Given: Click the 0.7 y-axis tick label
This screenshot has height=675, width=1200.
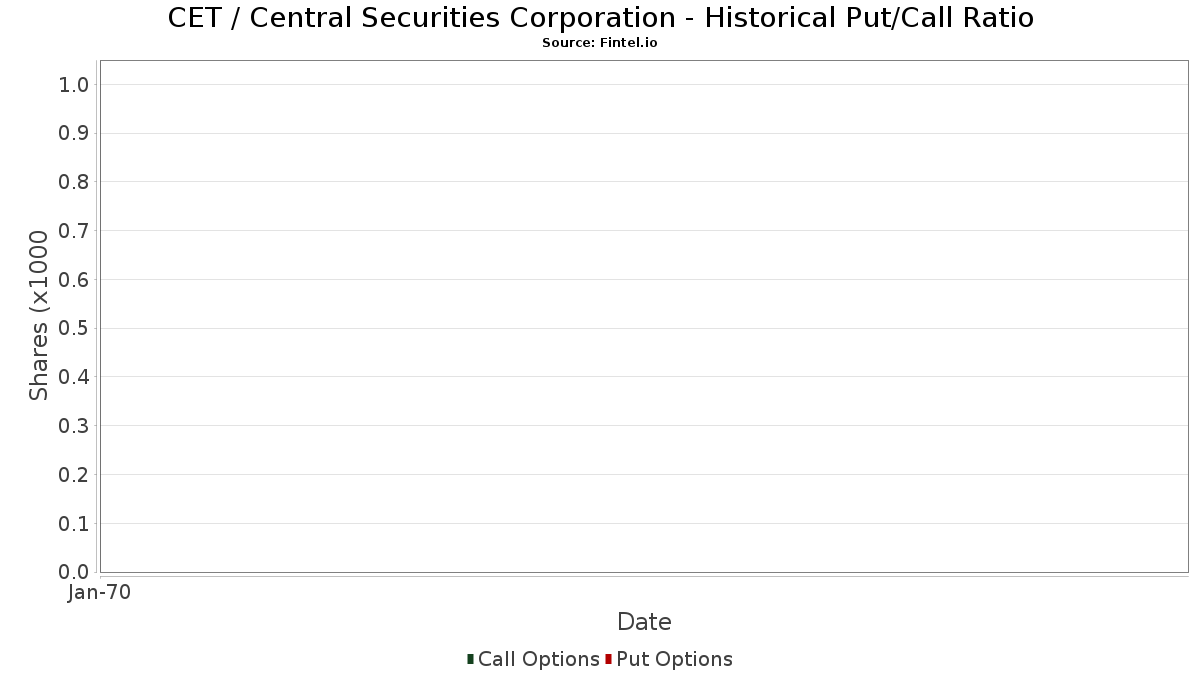Looking at the screenshot, I should coord(74,231).
